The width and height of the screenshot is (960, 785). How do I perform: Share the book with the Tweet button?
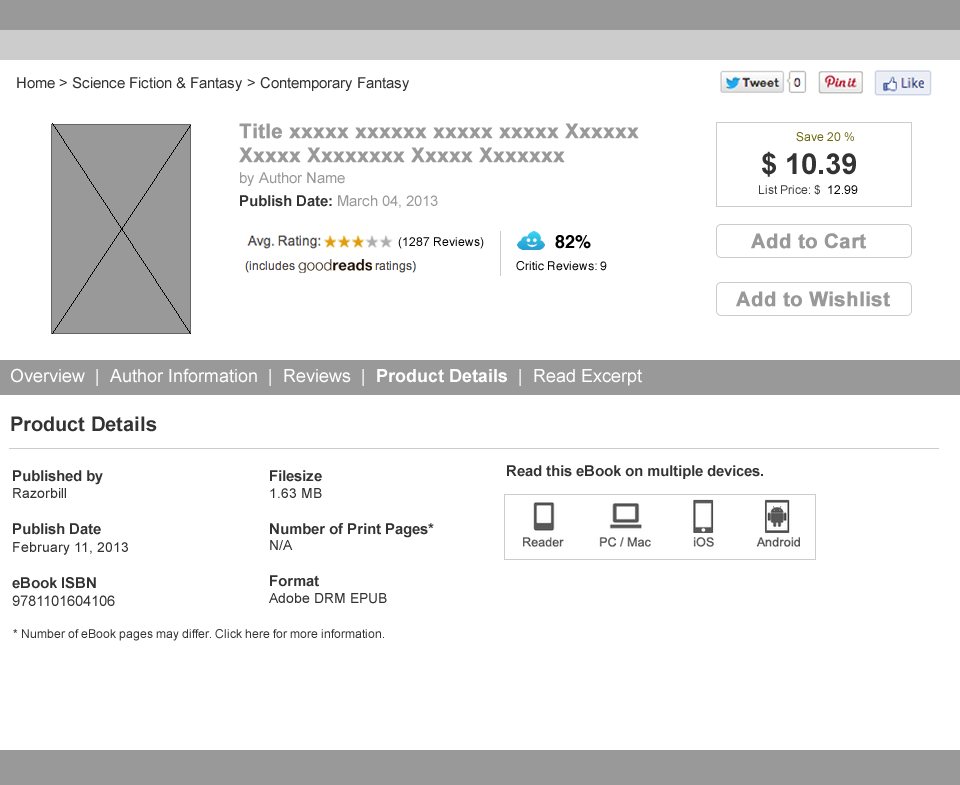tap(752, 83)
